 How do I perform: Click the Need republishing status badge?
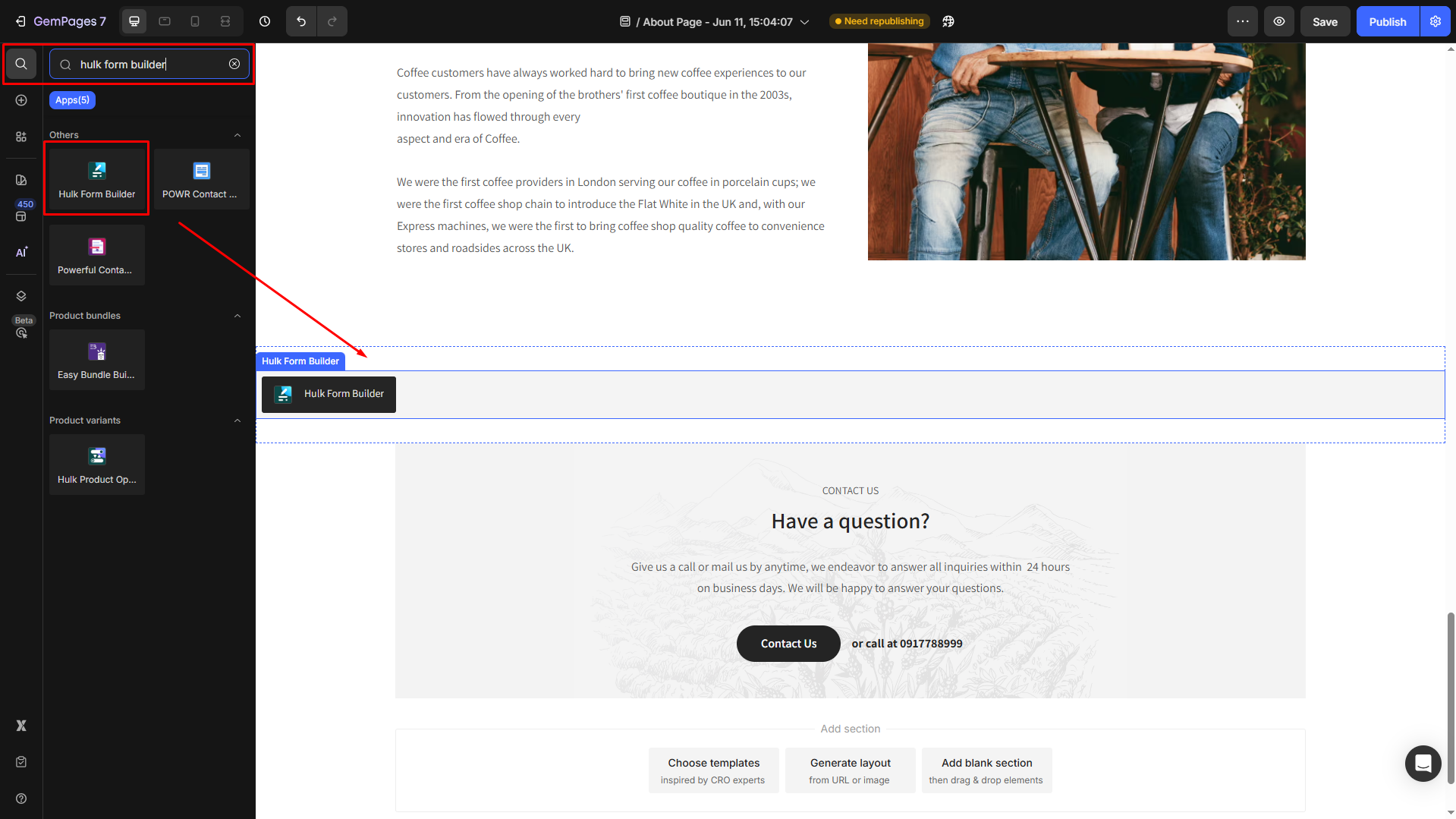(879, 21)
